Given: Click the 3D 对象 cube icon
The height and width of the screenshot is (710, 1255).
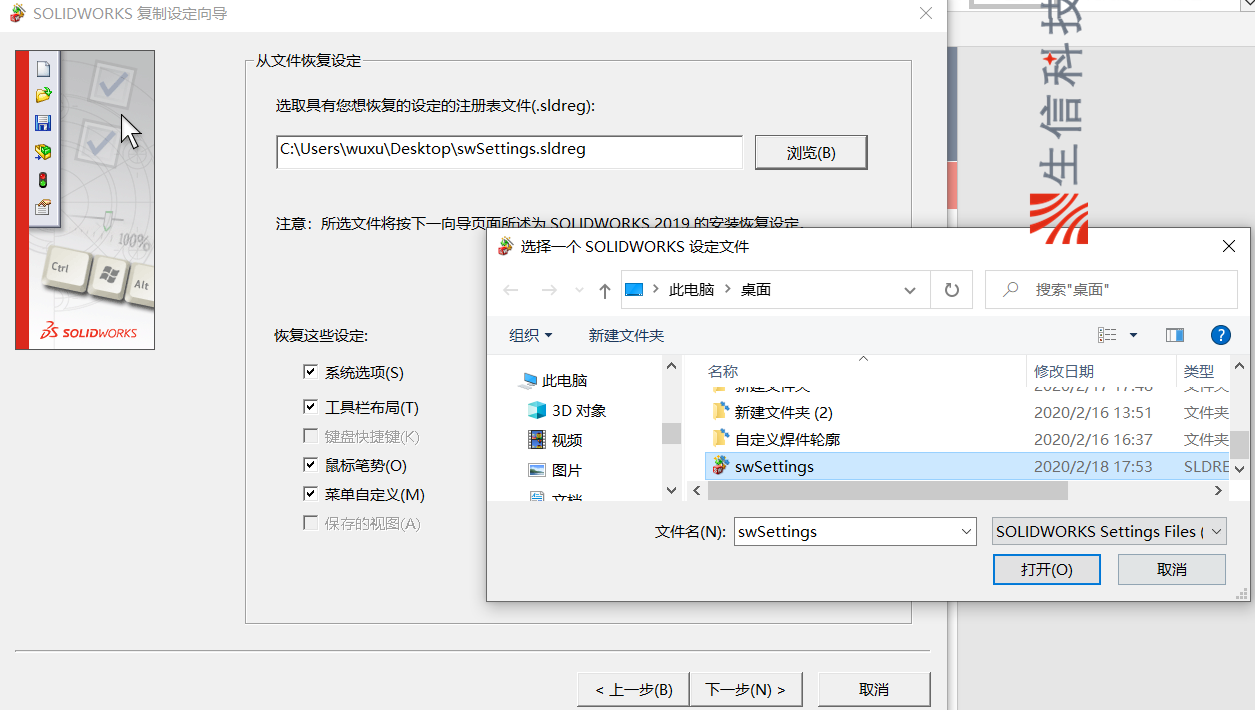Looking at the screenshot, I should 537,410.
